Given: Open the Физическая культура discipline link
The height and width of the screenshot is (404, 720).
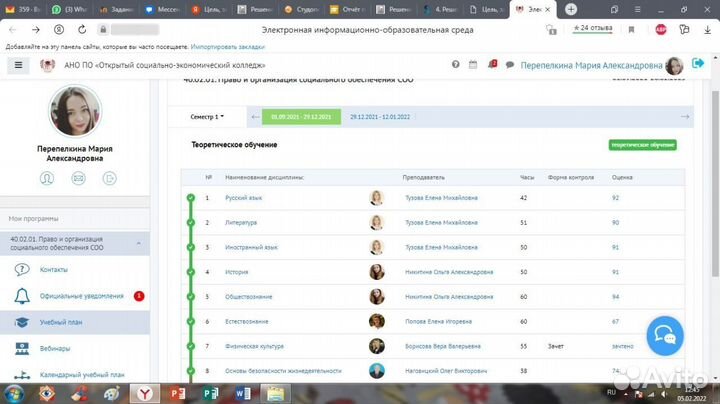Looking at the screenshot, I should (254, 347).
